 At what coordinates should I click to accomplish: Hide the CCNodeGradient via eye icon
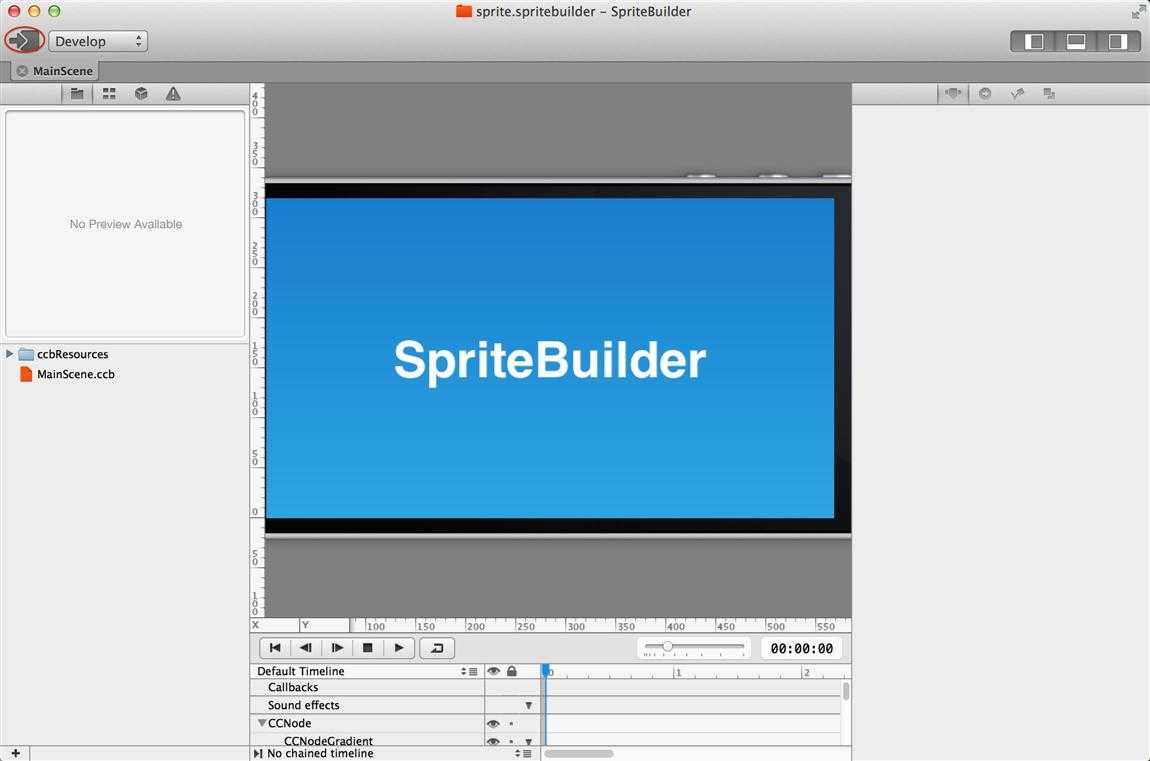pos(494,741)
